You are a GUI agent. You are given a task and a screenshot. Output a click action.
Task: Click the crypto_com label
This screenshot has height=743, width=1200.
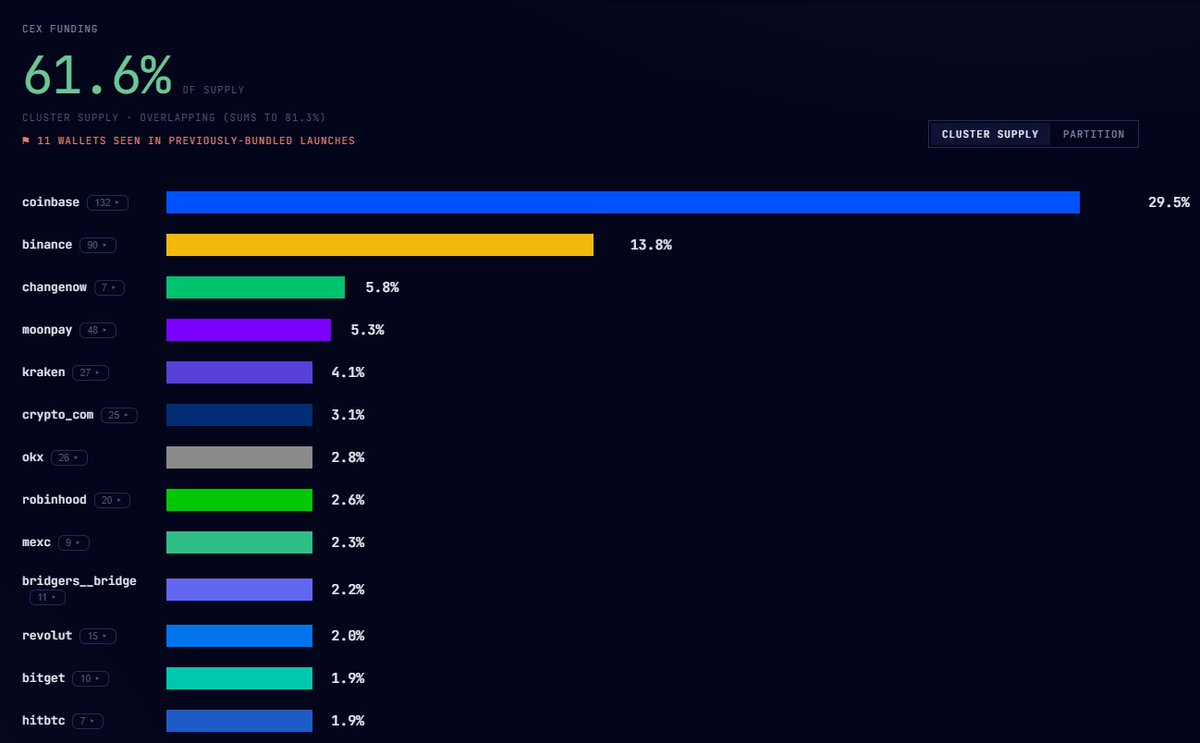point(58,415)
